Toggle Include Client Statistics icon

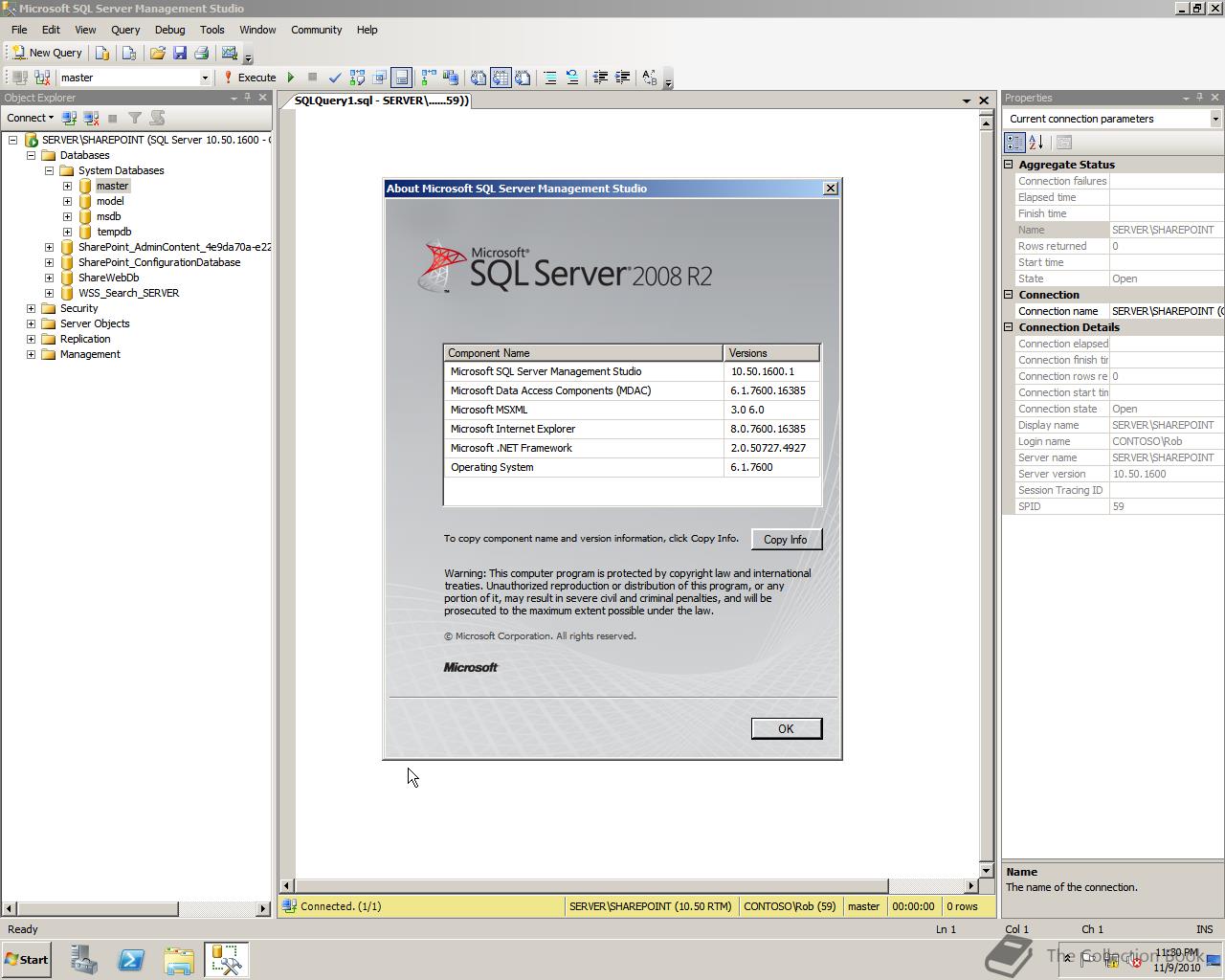451,78
